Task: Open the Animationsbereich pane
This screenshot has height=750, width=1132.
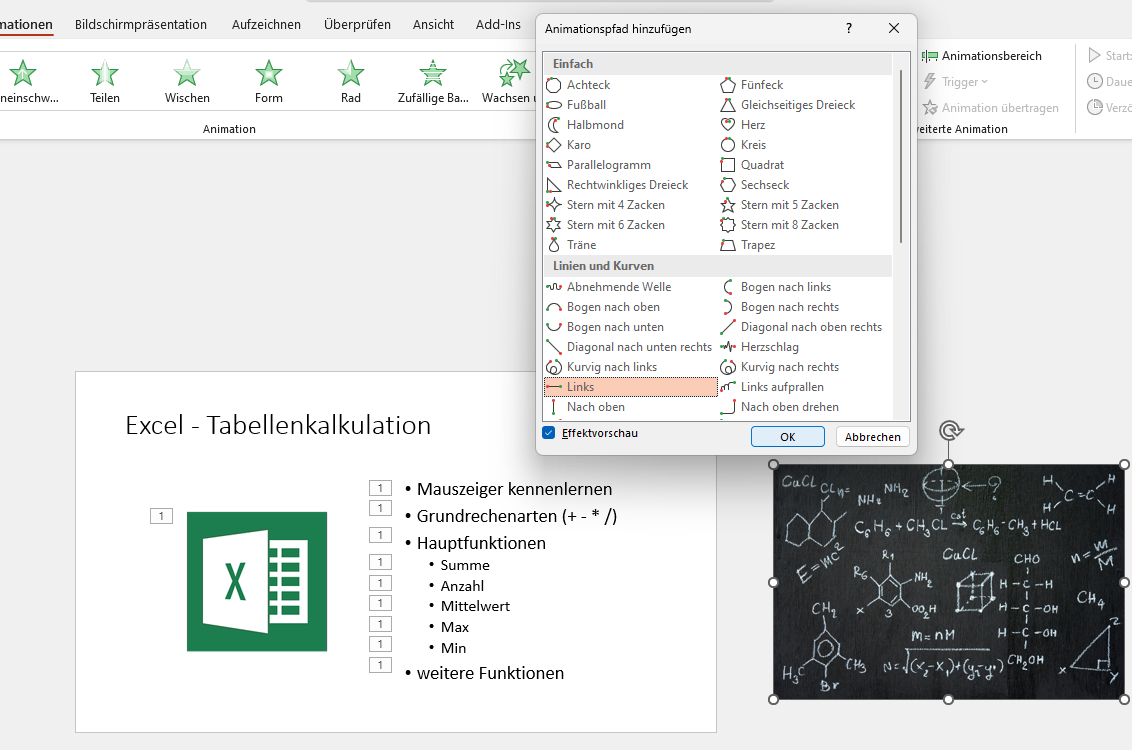Action: [992, 56]
